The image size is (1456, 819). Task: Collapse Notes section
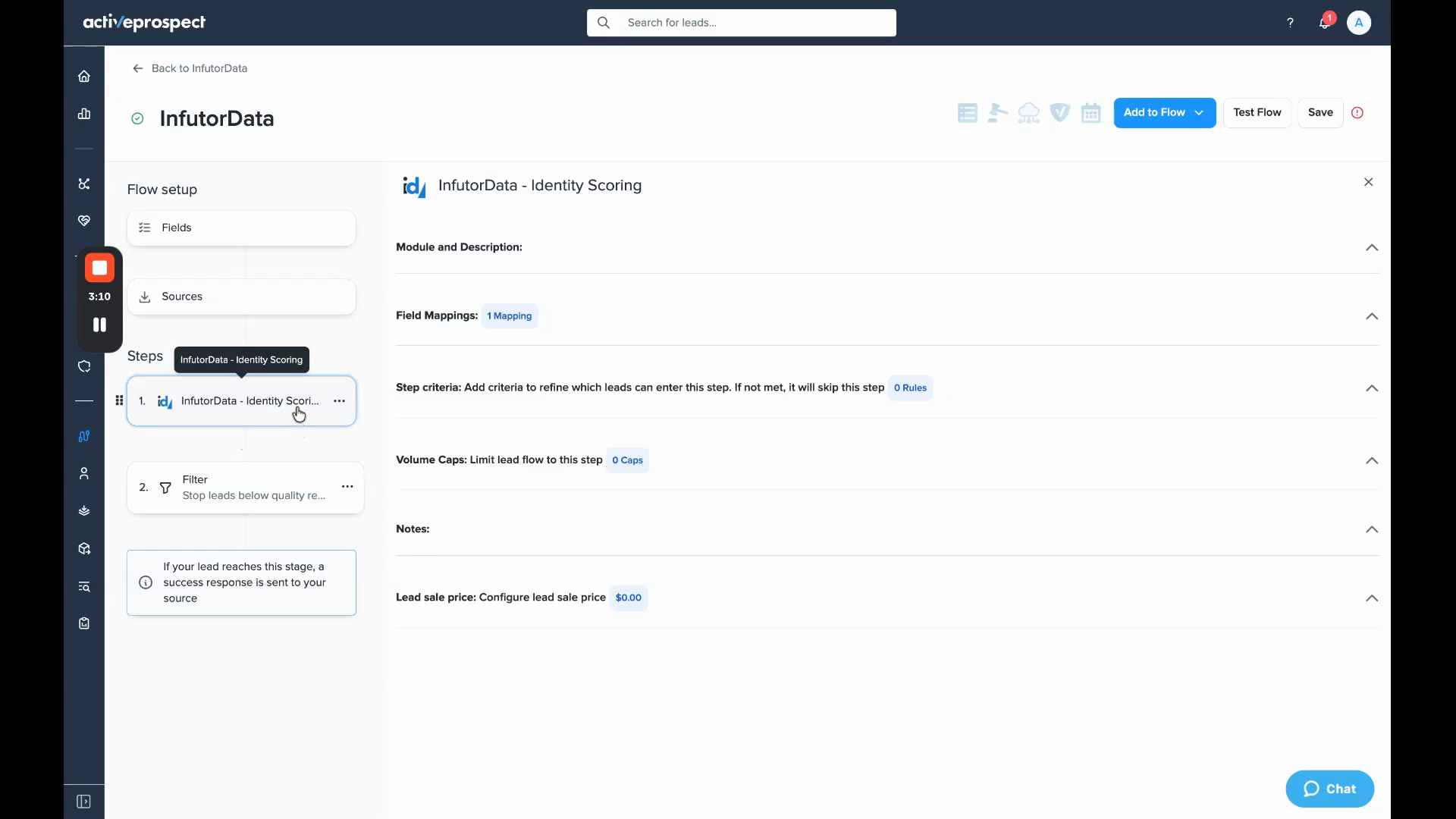coord(1372,529)
